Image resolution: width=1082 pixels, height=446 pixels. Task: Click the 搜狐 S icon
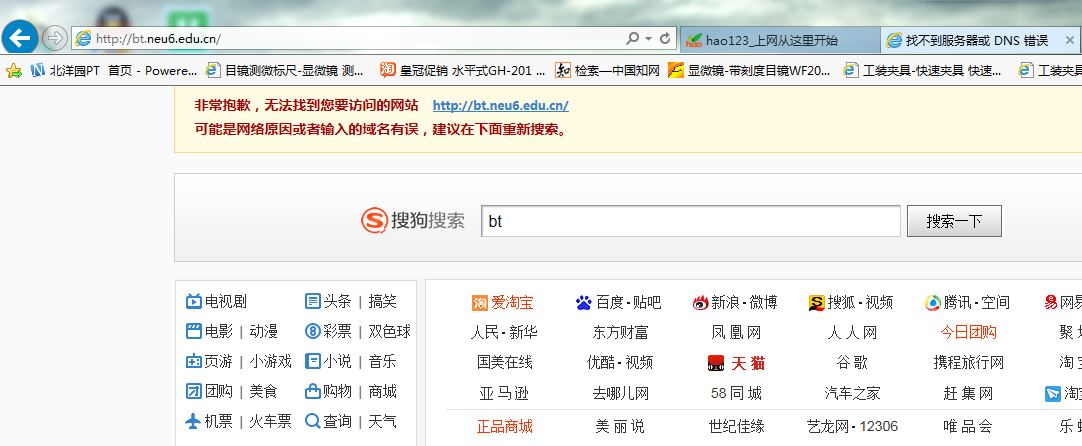[x=816, y=302]
